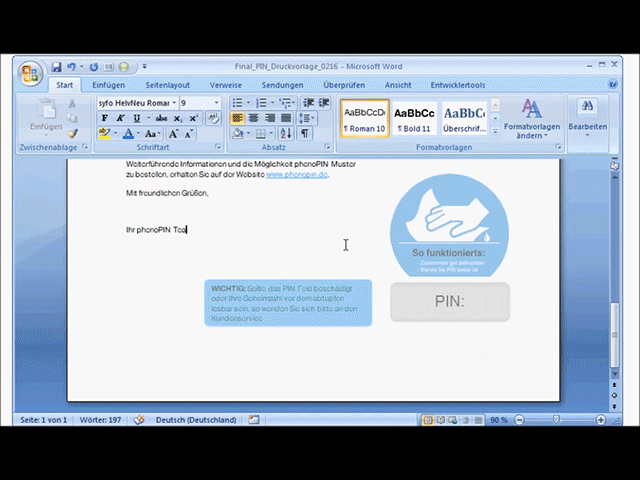Switch to the Einfügen tab
Screen dimensions: 640x480
tap(109, 85)
